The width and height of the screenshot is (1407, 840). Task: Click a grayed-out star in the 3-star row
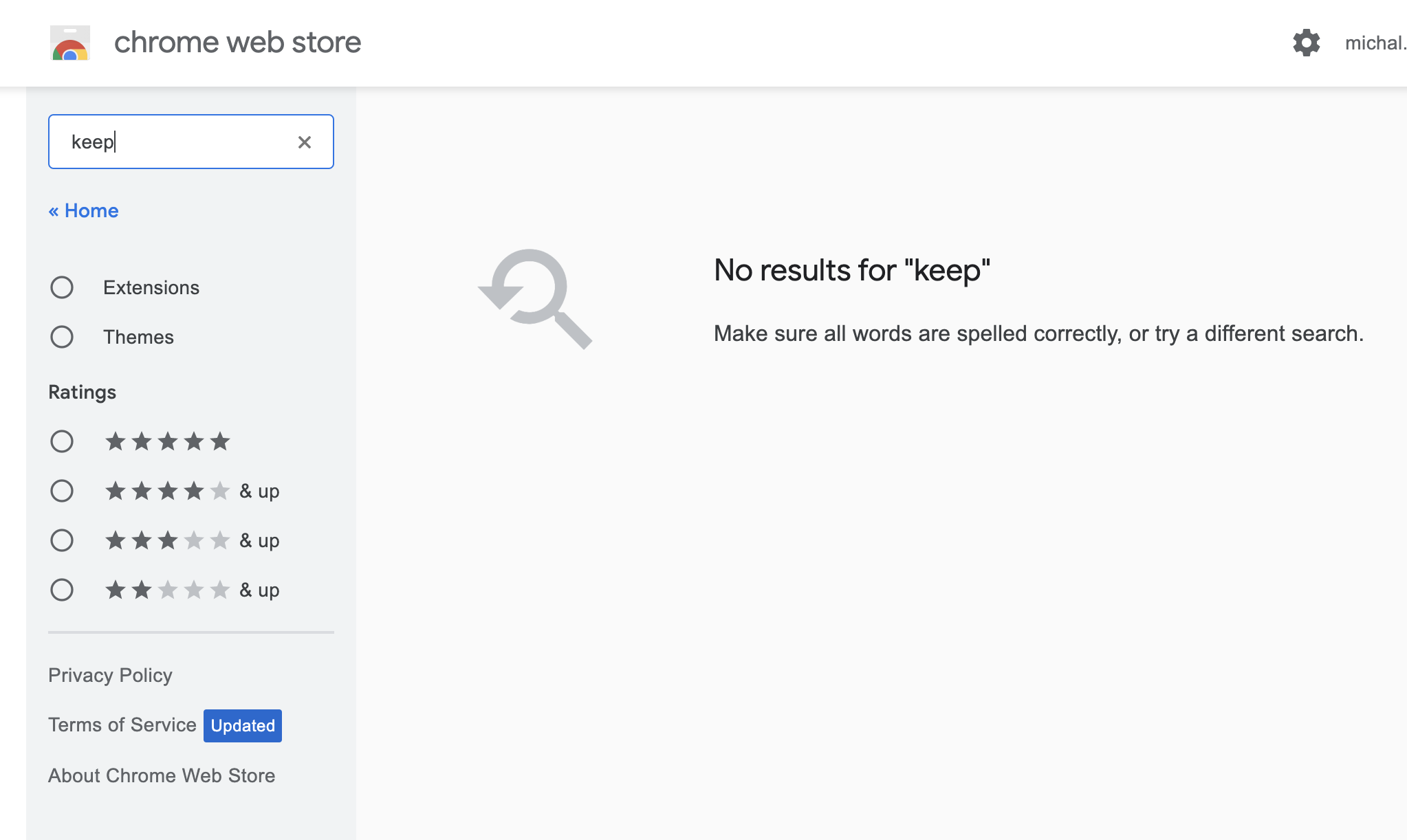(193, 540)
